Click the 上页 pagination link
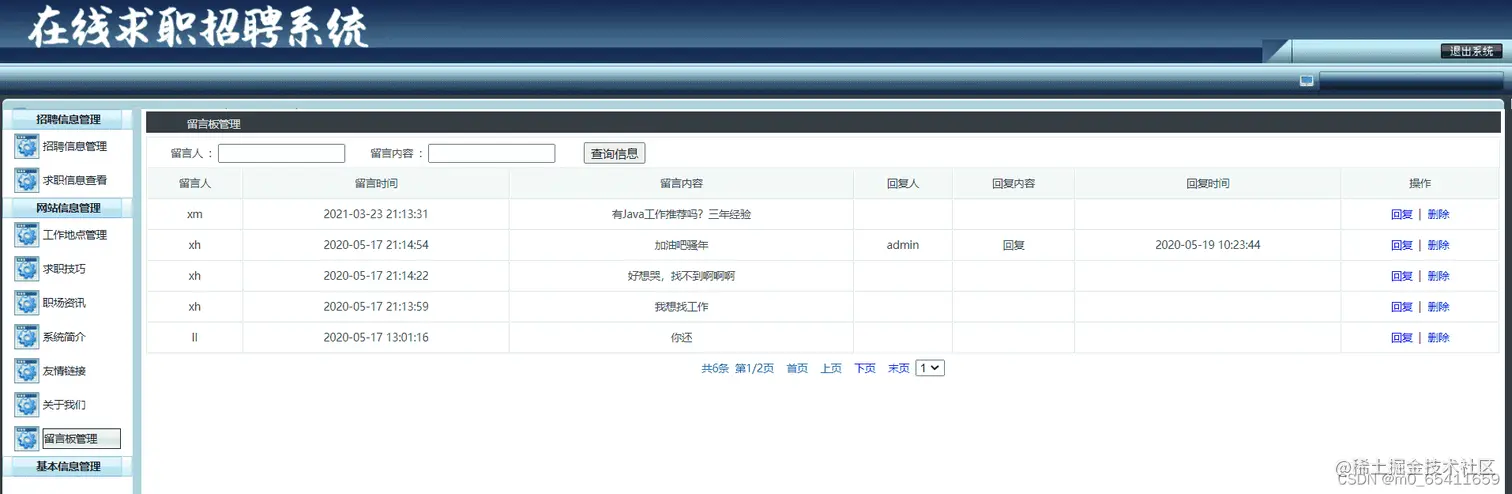Image resolution: width=1512 pixels, height=494 pixels. [831, 368]
